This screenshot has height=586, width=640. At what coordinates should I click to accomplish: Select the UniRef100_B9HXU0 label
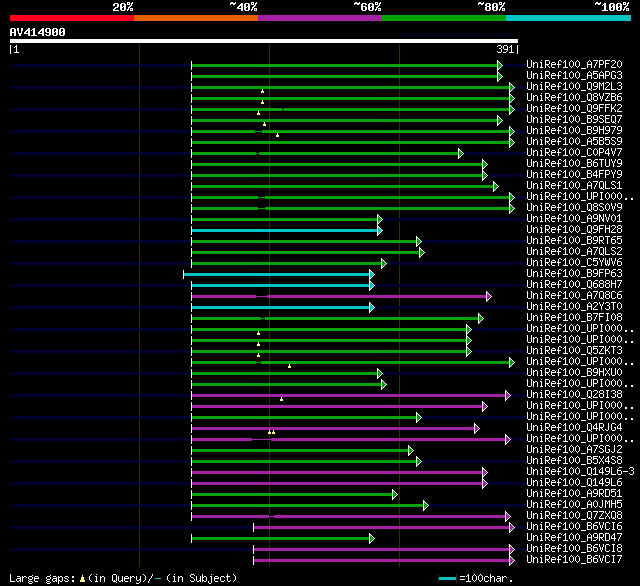[574, 373]
